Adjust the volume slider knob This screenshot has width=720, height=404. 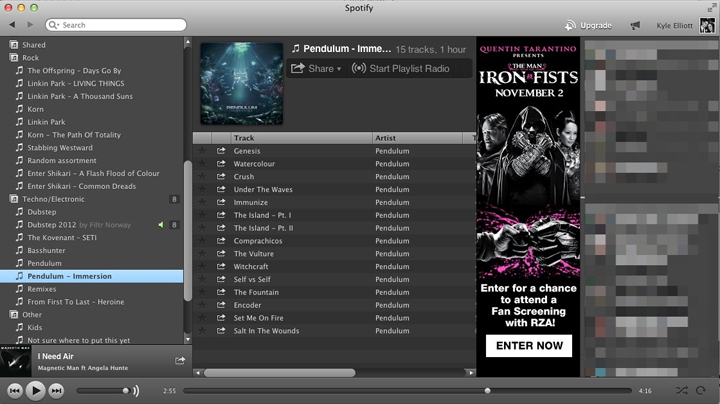click(125, 391)
